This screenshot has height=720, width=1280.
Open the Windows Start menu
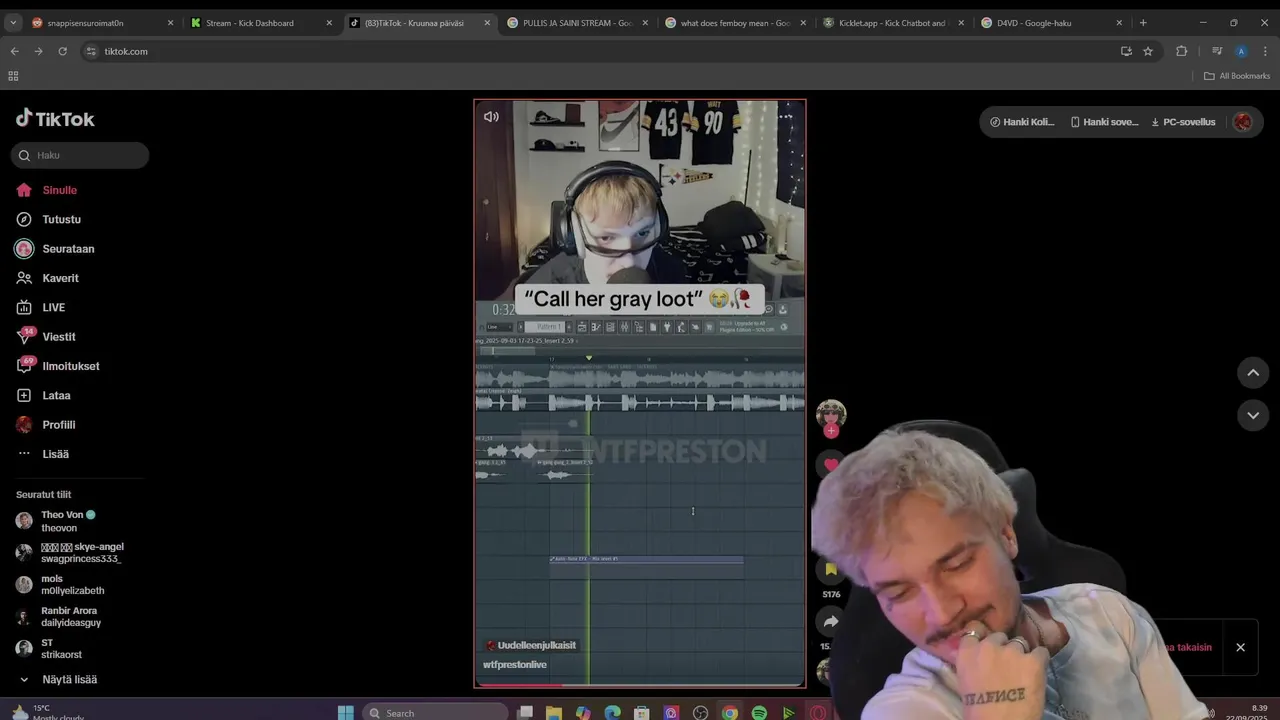tap(345, 712)
